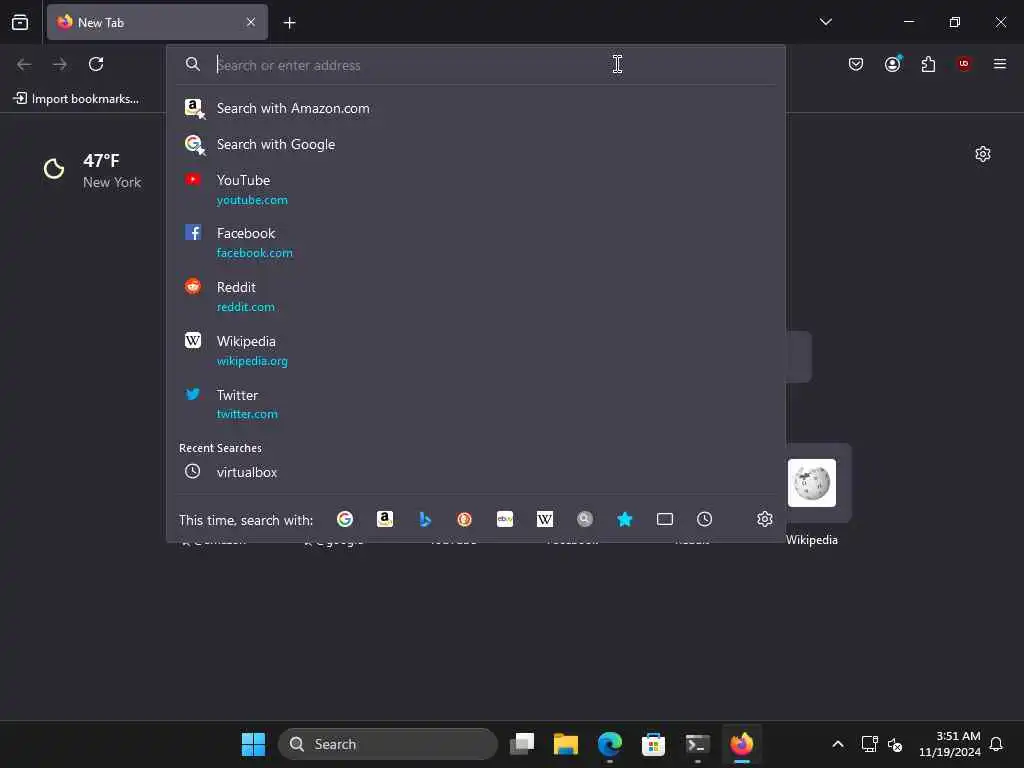The height and width of the screenshot is (768, 1024).
Task: Open the Extensions puzzle icon
Action: point(928,64)
